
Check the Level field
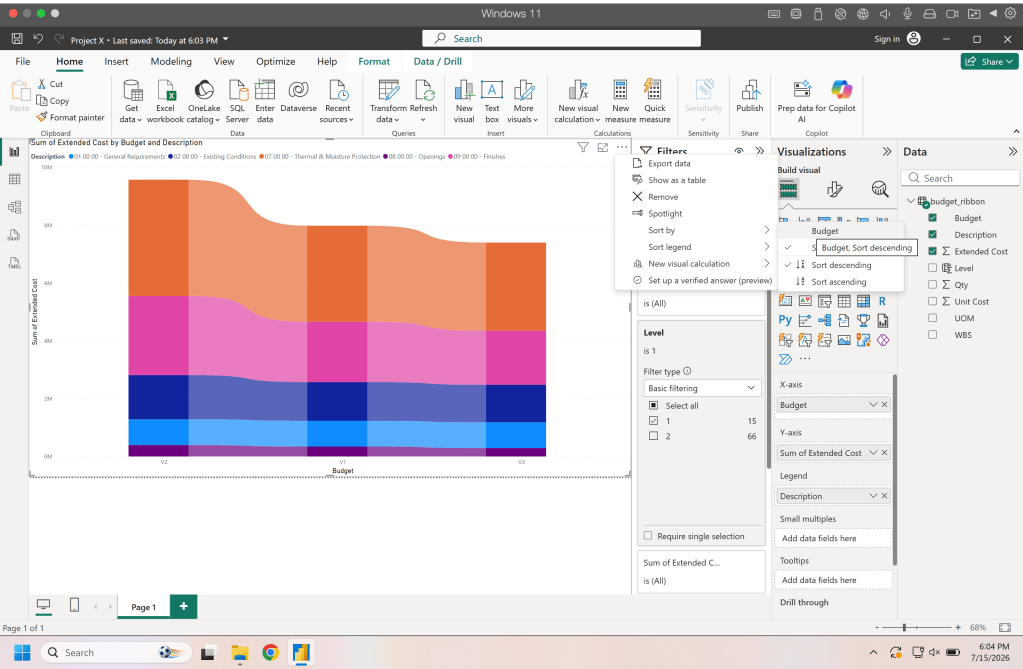(932, 268)
